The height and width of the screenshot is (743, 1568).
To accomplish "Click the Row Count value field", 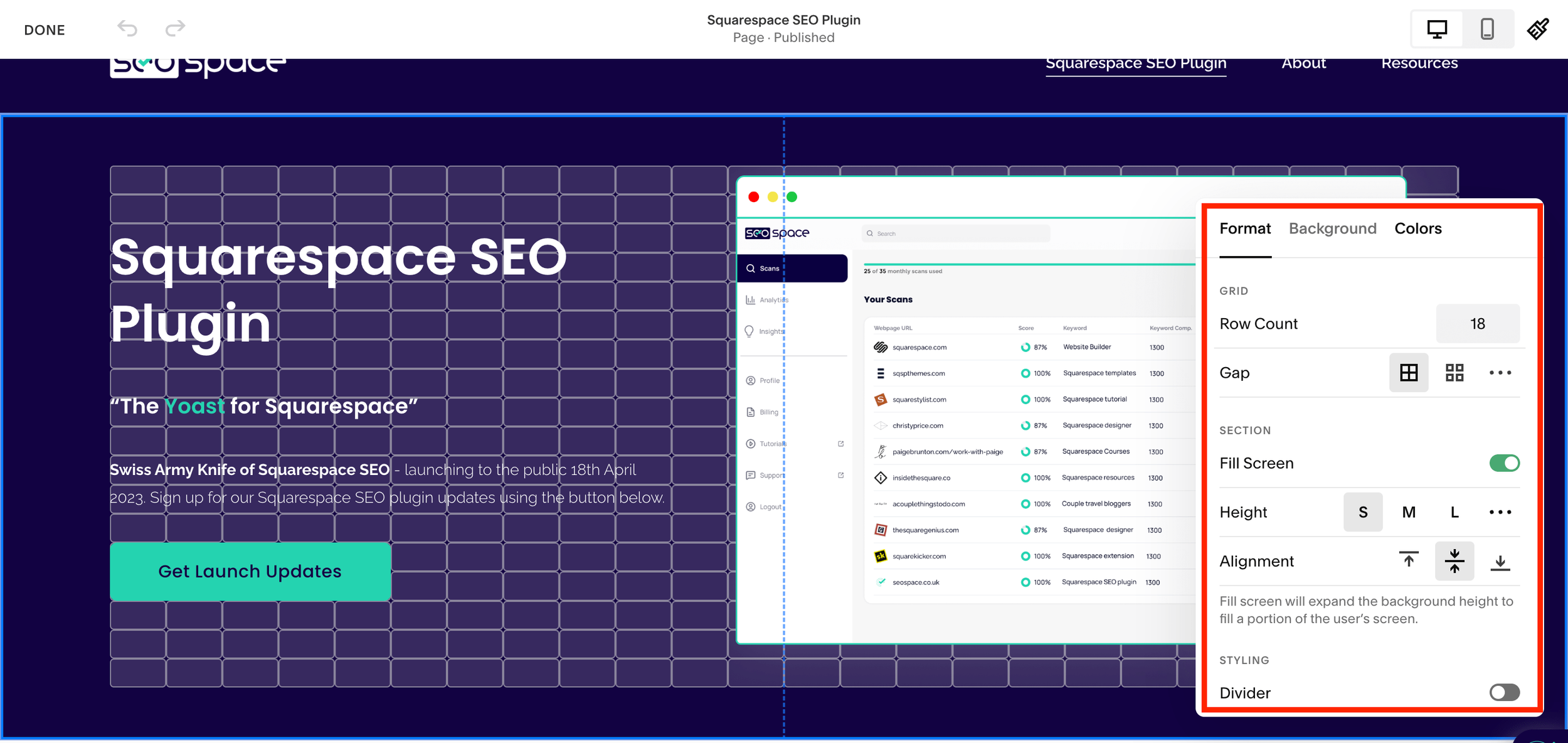I will pos(1477,324).
